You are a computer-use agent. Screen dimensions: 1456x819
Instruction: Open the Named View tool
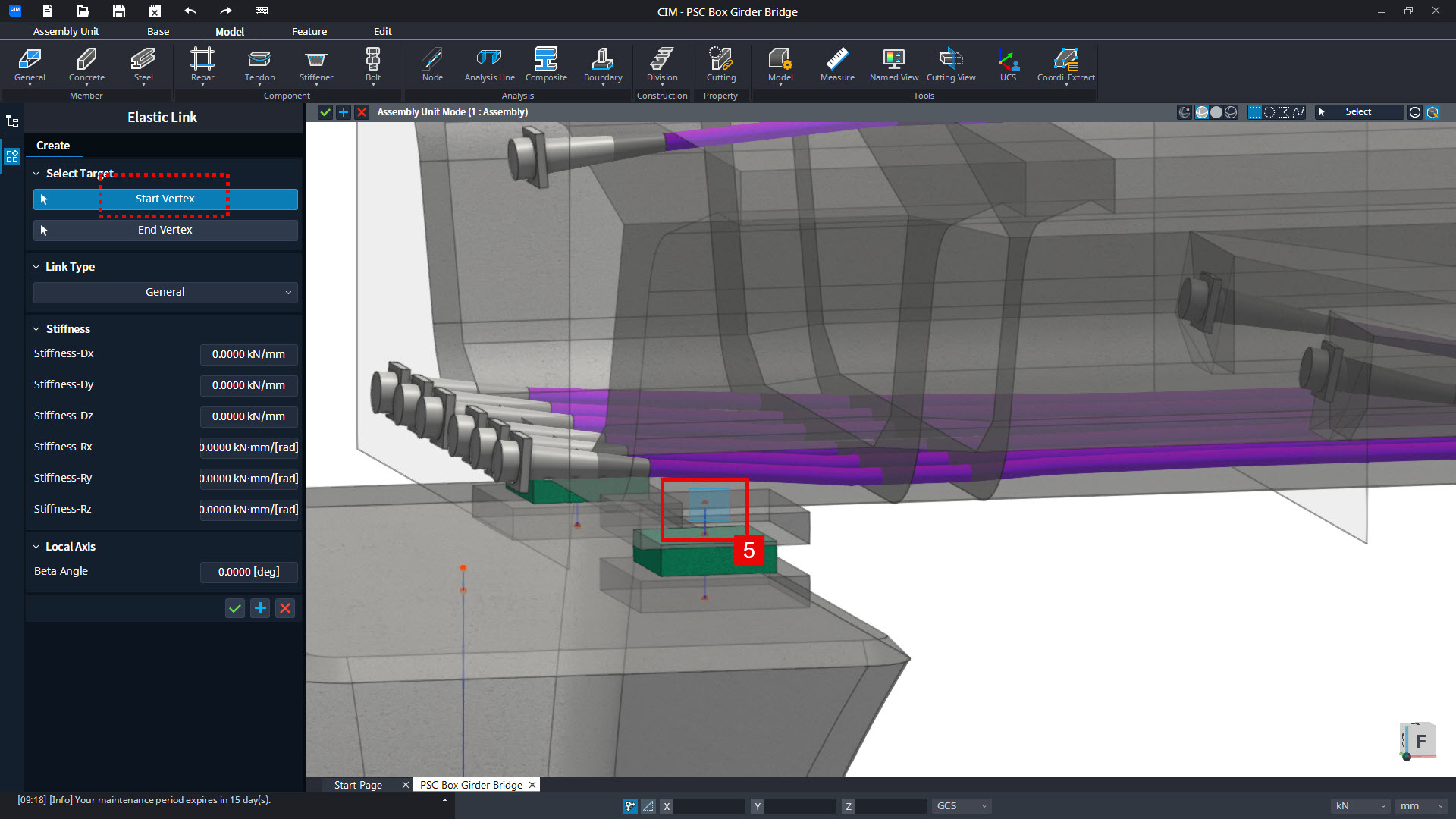coord(894,65)
